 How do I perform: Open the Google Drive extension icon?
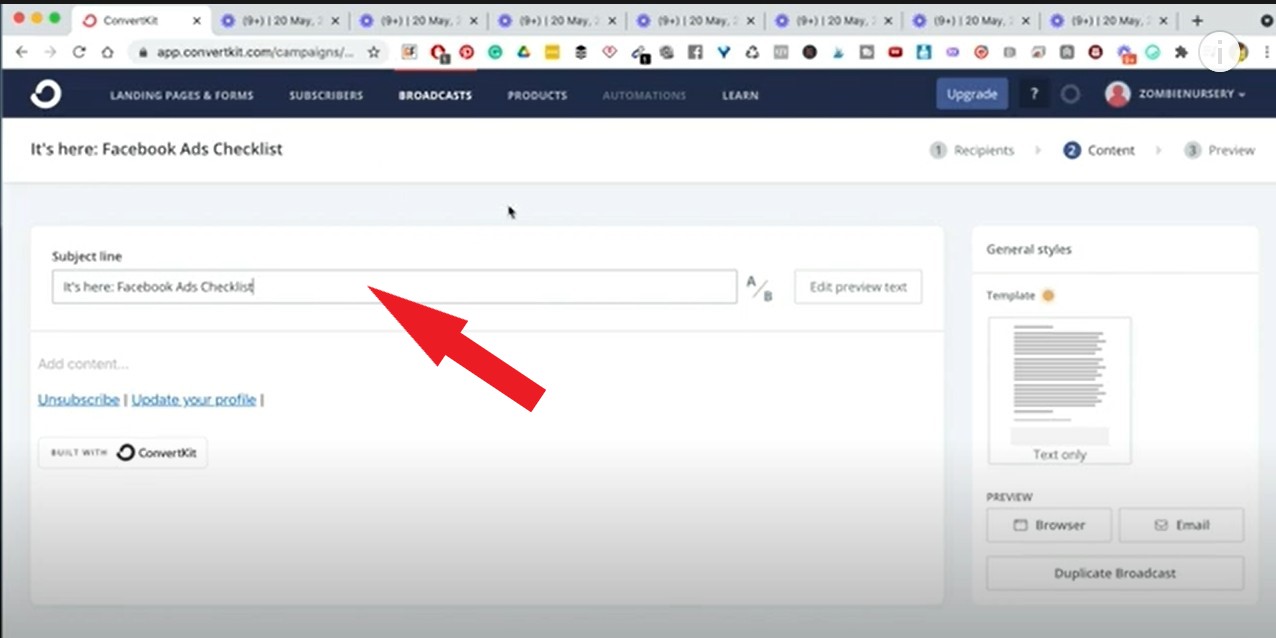[x=522, y=51]
